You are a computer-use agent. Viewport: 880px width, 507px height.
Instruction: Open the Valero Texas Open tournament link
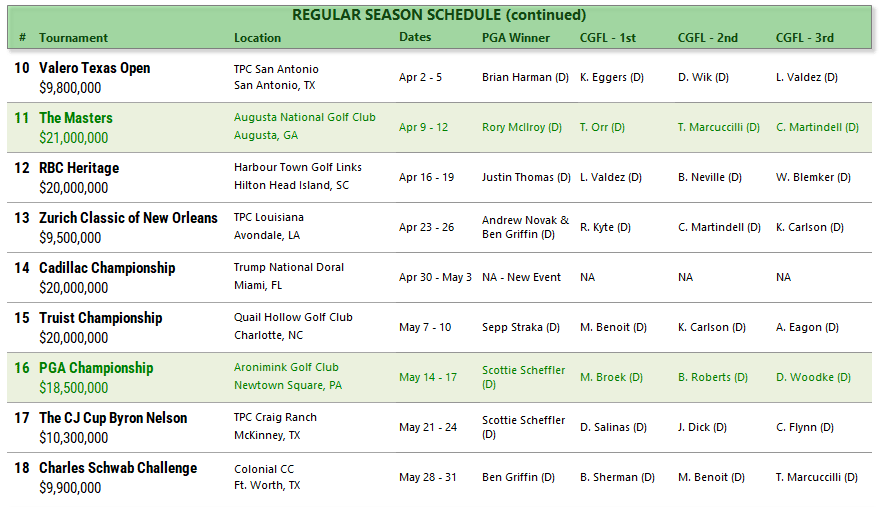click(x=95, y=68)
